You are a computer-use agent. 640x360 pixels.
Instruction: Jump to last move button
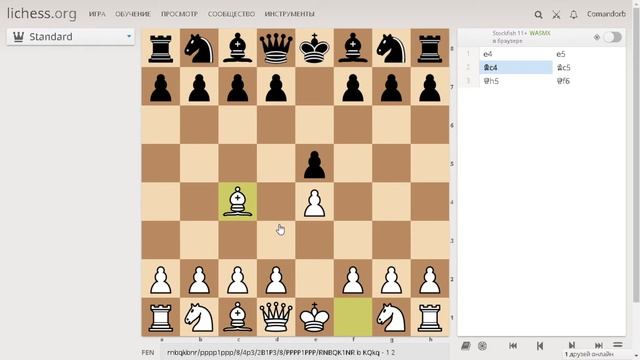point(599,346)
